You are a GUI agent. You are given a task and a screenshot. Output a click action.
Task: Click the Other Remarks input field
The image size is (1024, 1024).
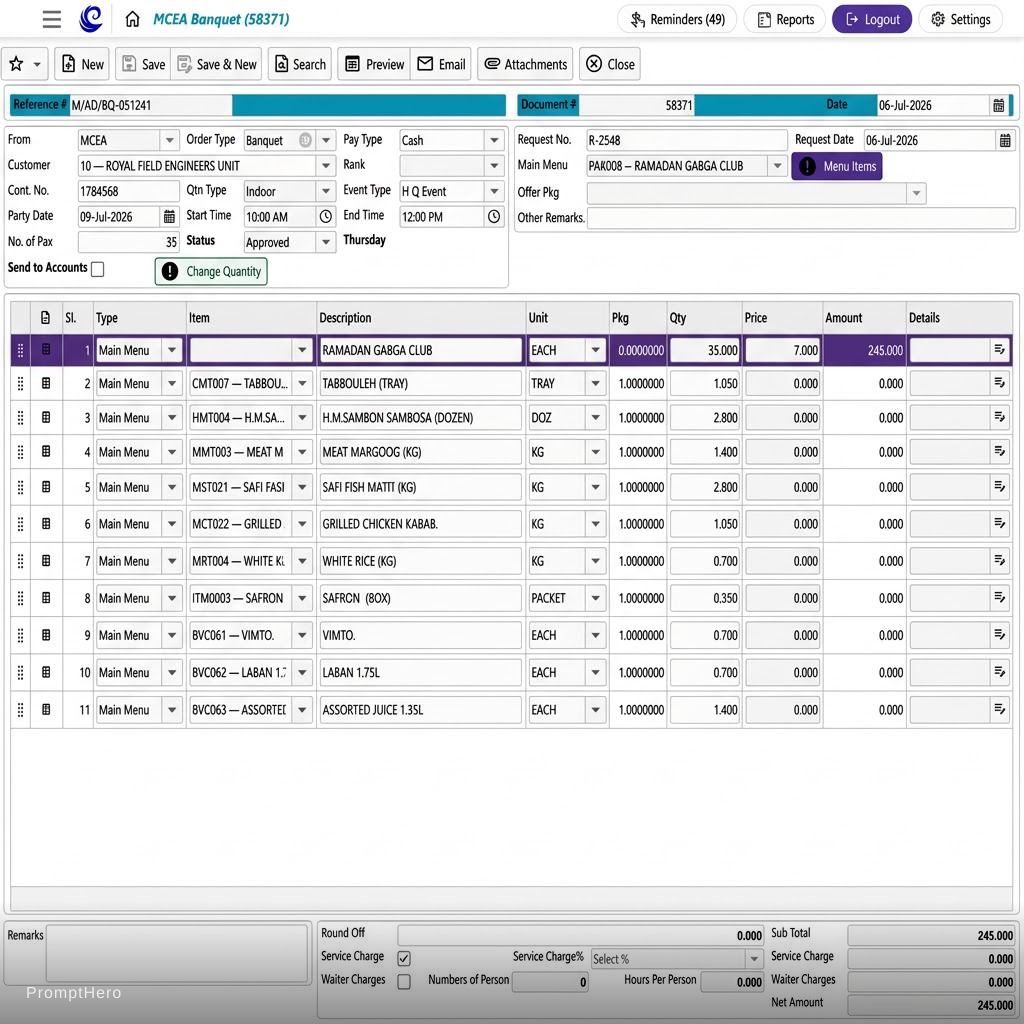tap(801, 217)
